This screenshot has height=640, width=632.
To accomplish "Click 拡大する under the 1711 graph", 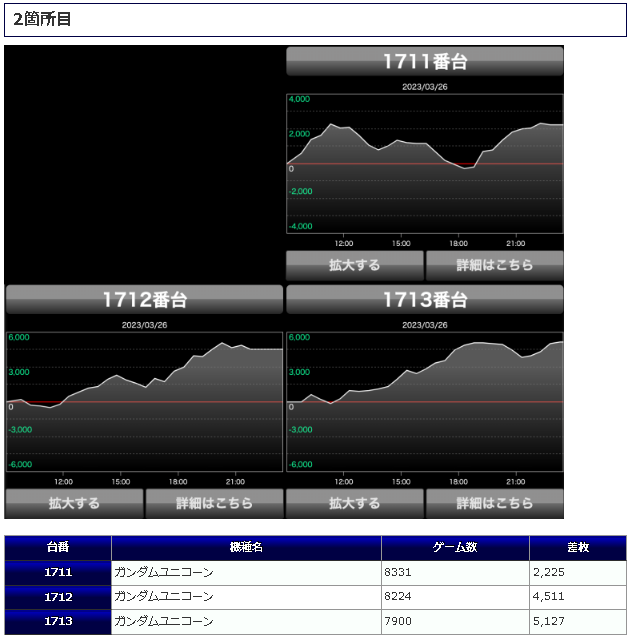I will pos(355,265).
